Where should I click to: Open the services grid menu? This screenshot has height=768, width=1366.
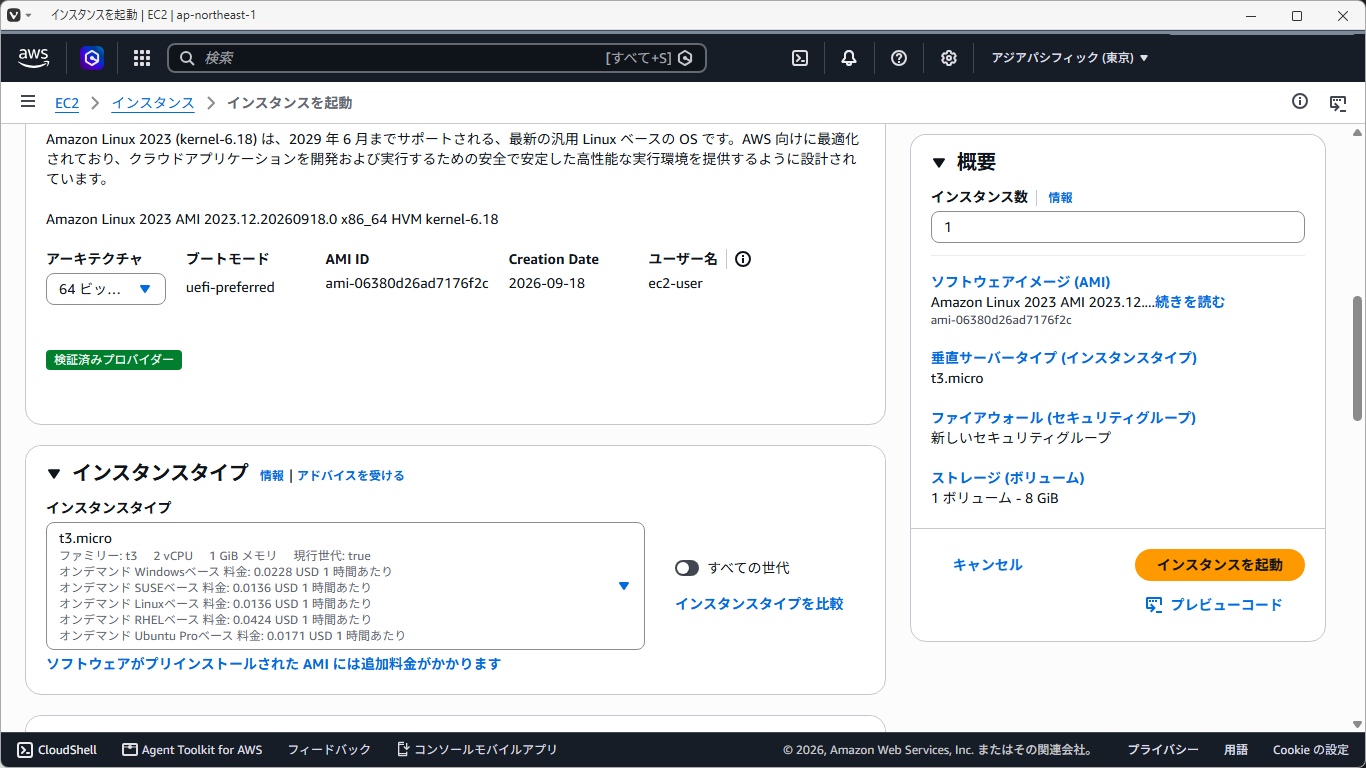[x=141, y=58]
